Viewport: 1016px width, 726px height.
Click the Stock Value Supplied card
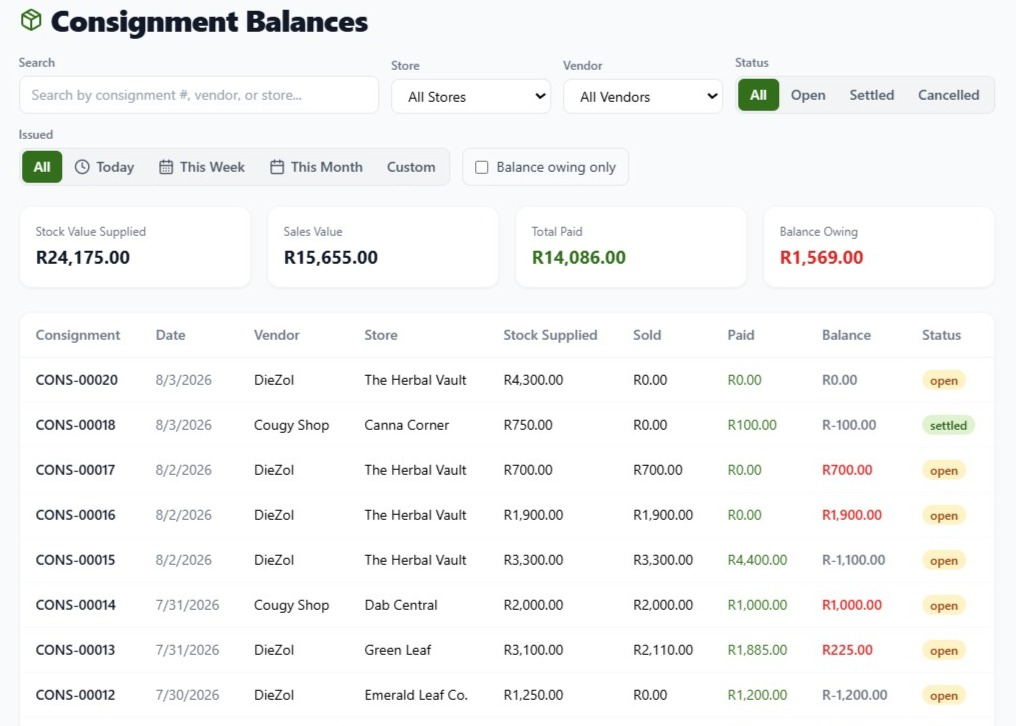(x=135, y=247)
